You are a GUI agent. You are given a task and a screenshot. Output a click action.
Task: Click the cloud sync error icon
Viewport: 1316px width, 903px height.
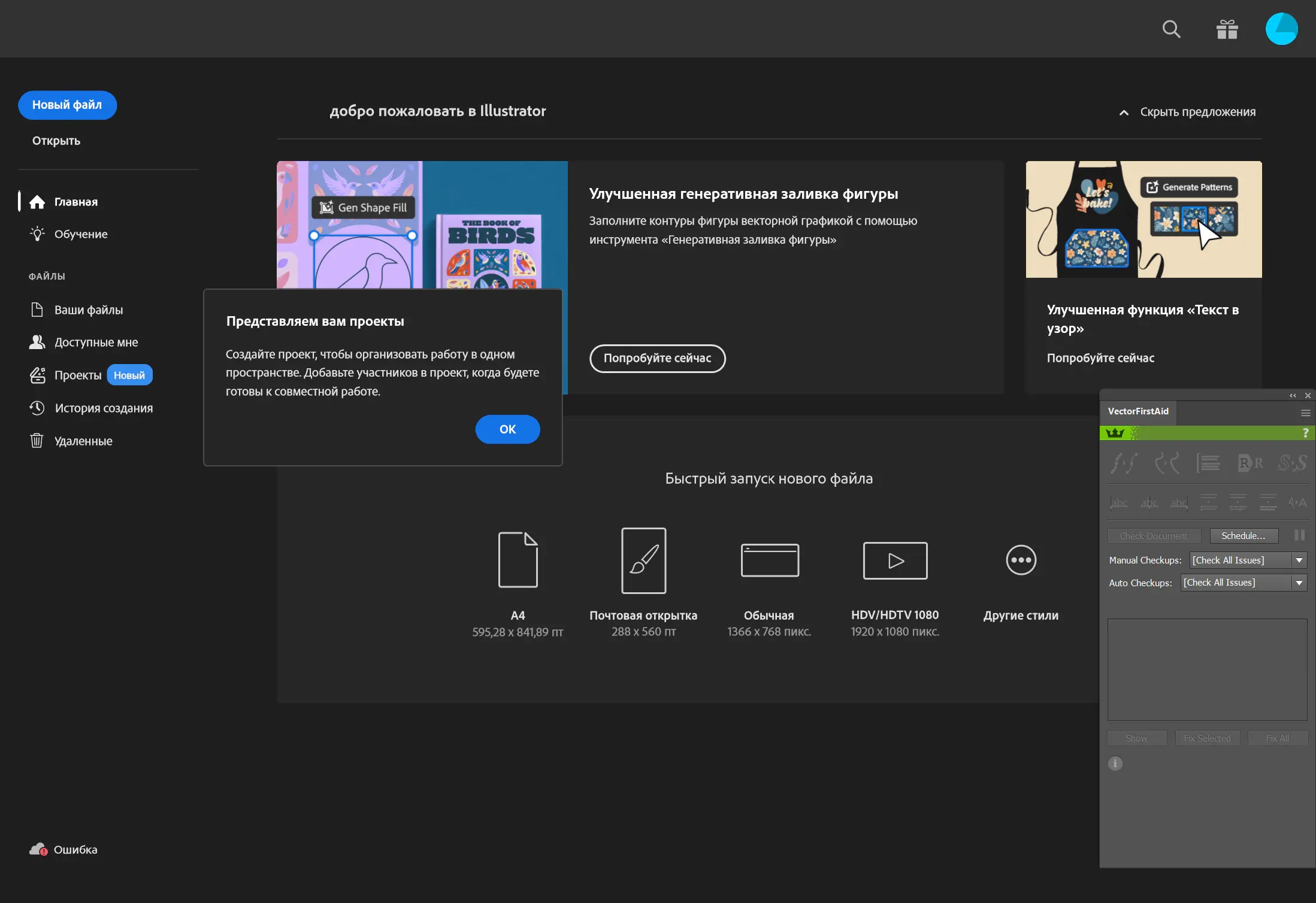pyautogui.click(x=38, y=849)
